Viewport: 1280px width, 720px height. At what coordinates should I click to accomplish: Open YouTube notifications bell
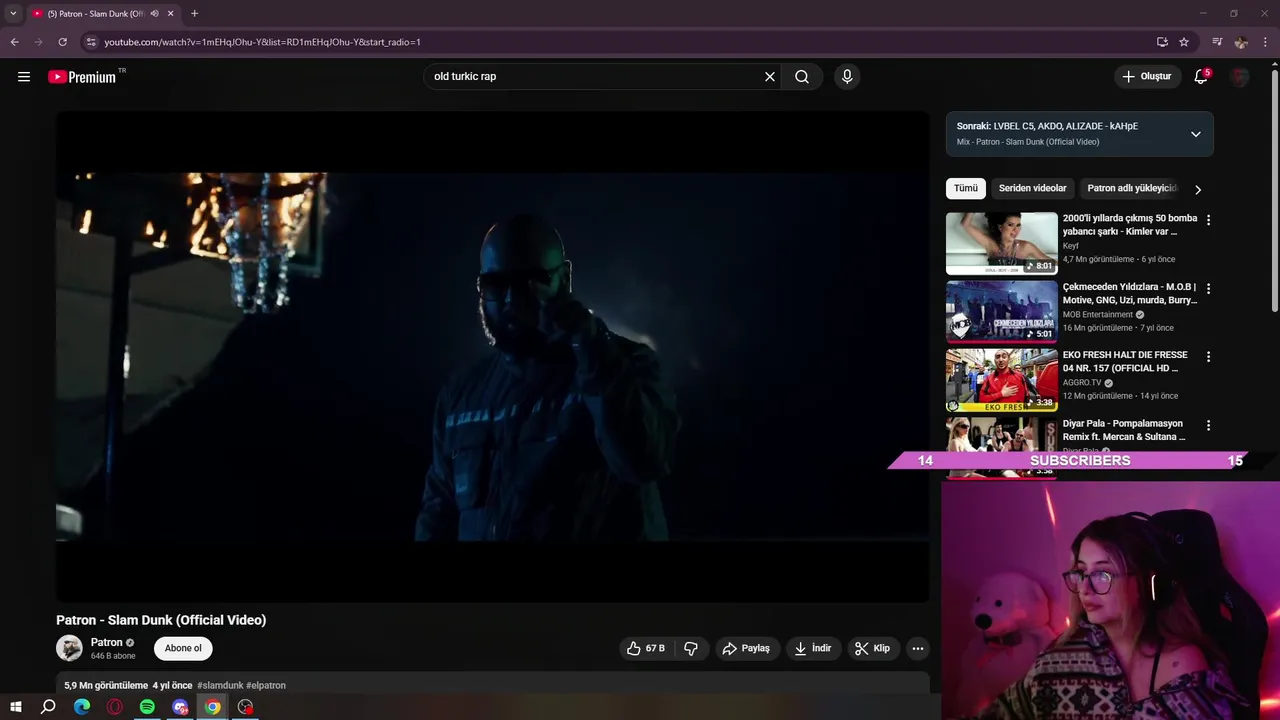[x=1201, y=77]
